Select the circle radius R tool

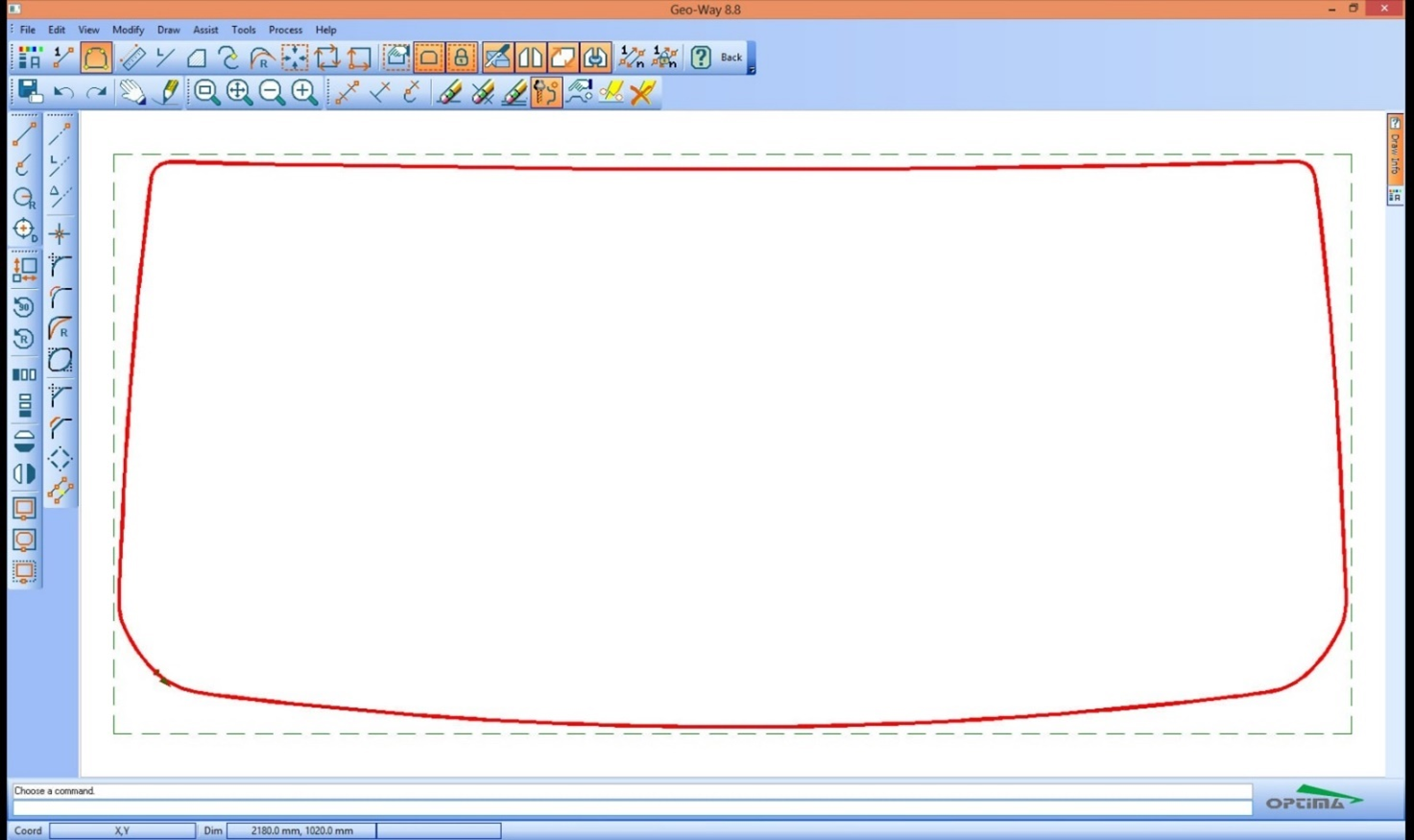tap(24, 198)
